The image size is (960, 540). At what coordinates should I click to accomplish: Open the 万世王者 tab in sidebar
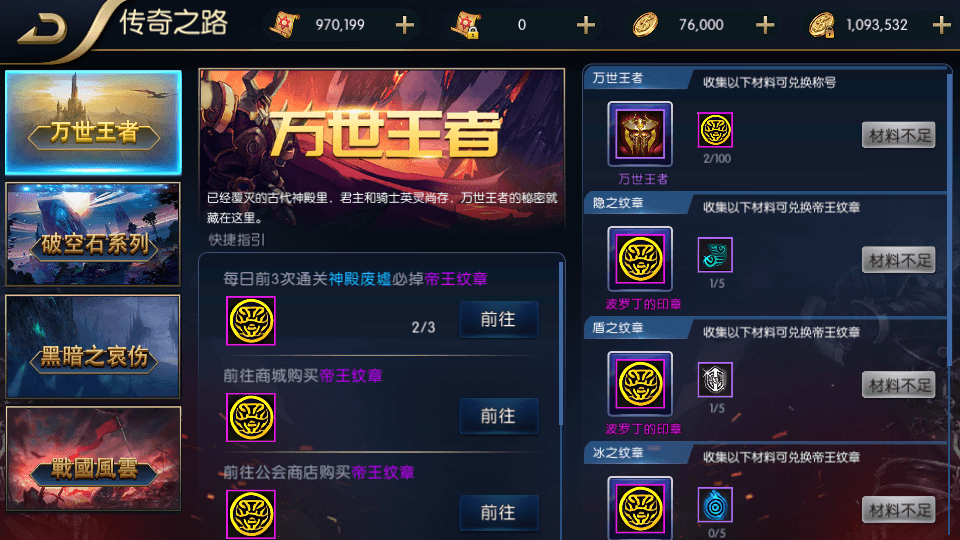coord(93,122)
